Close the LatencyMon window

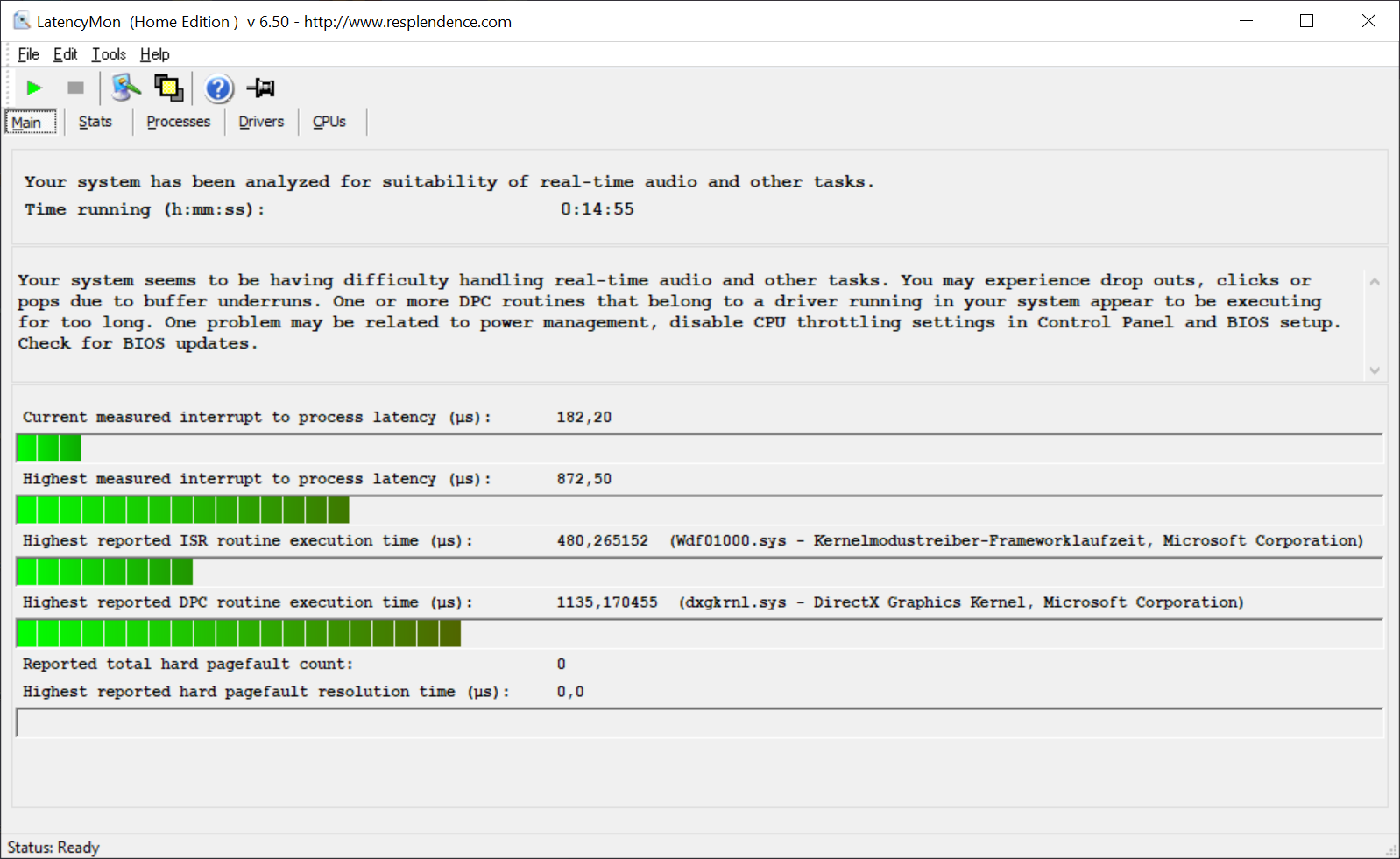coord(1368,21)
